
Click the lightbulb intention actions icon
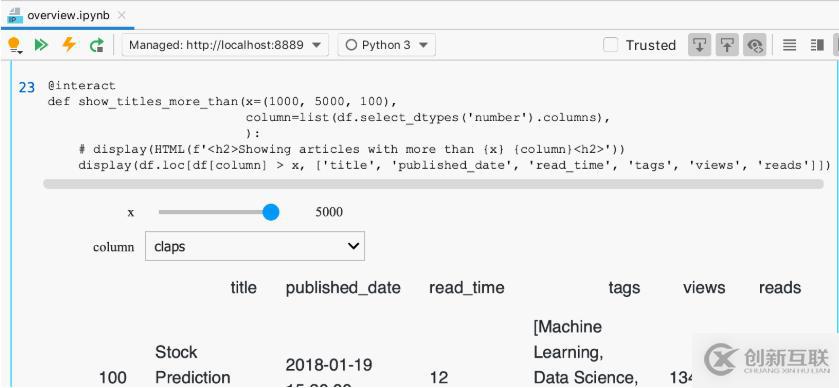coord(14,45)
